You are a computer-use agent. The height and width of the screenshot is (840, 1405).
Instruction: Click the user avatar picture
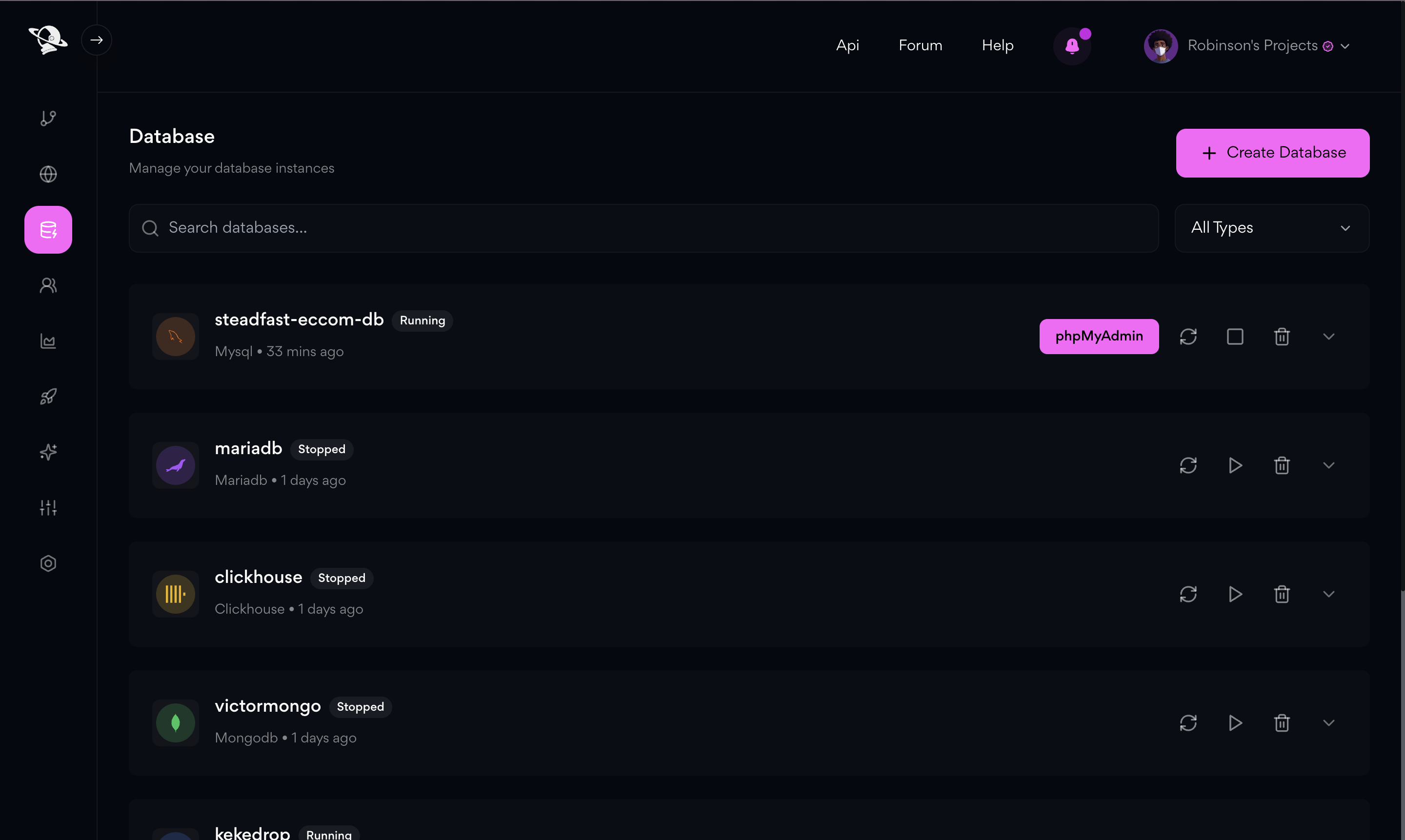tap(1161, 46)
